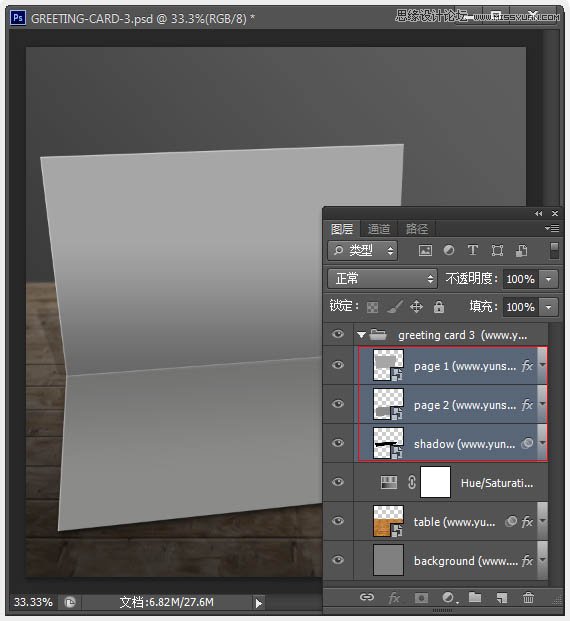Lock position move-arrows icon
The height and width of the screenshot is (621, 570).
tap(416, 307)
